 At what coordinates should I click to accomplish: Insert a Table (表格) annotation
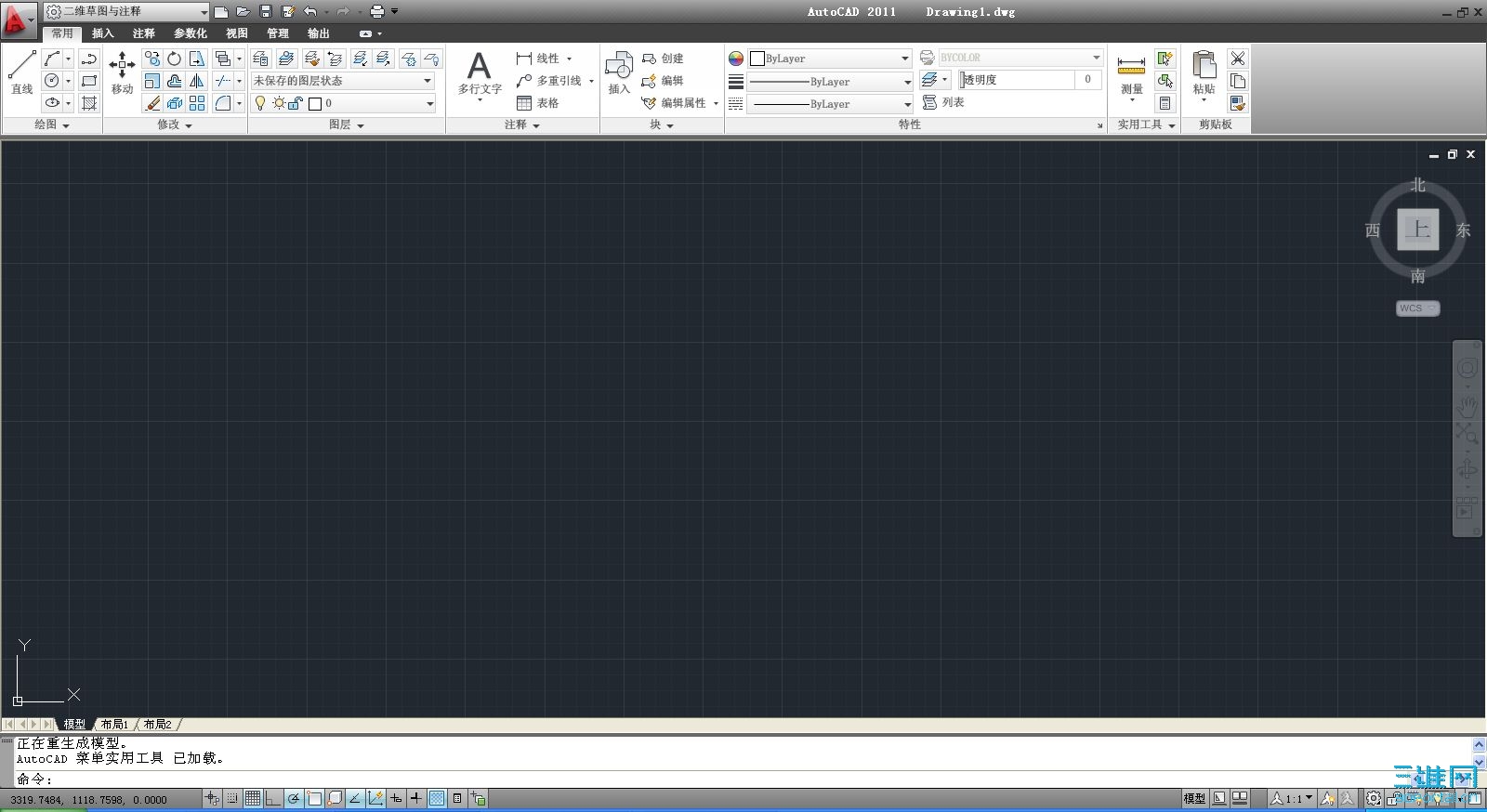click(538, 103)
